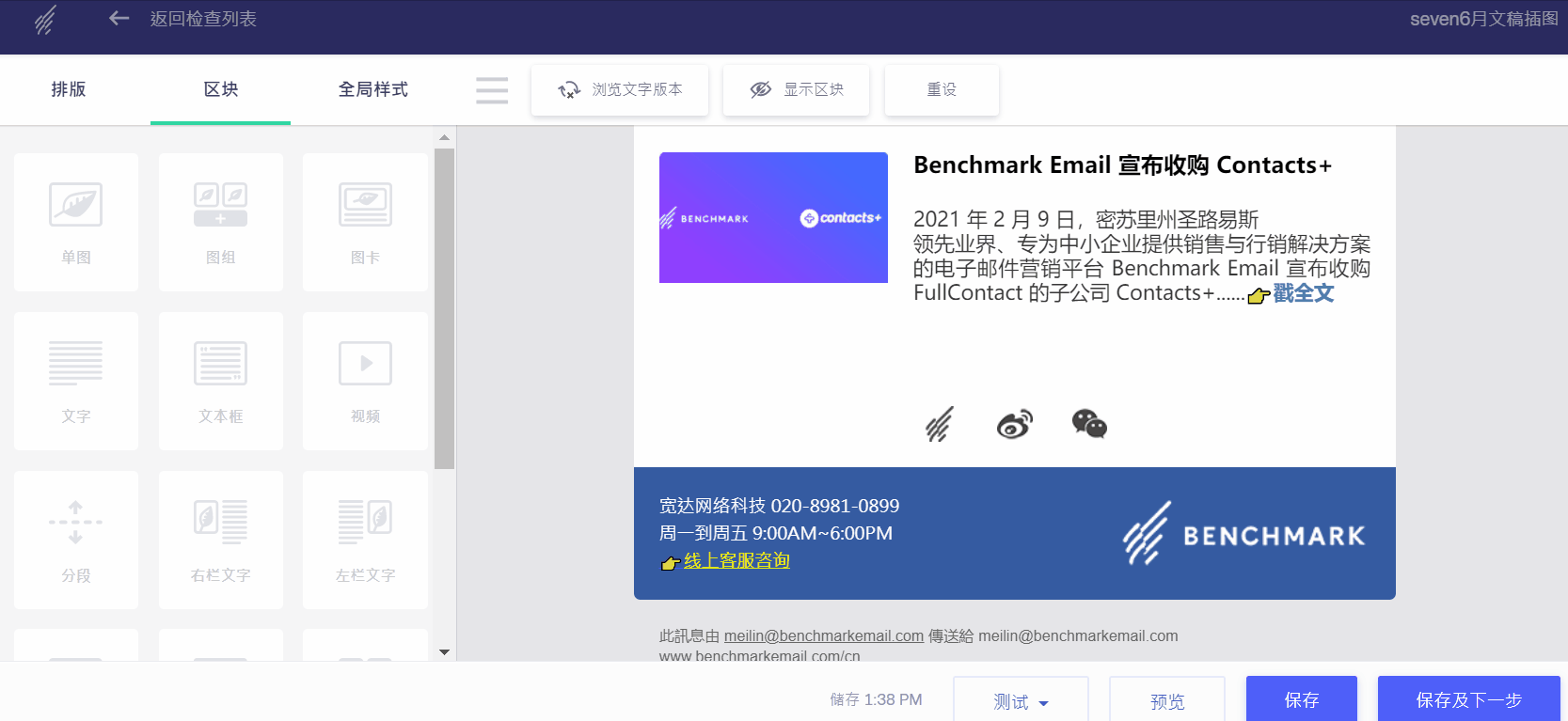This screenshot has width=1568, height=721.
Task: Click text 宽达网络科技 020-8981-0899
Action: tap(779, 506)
